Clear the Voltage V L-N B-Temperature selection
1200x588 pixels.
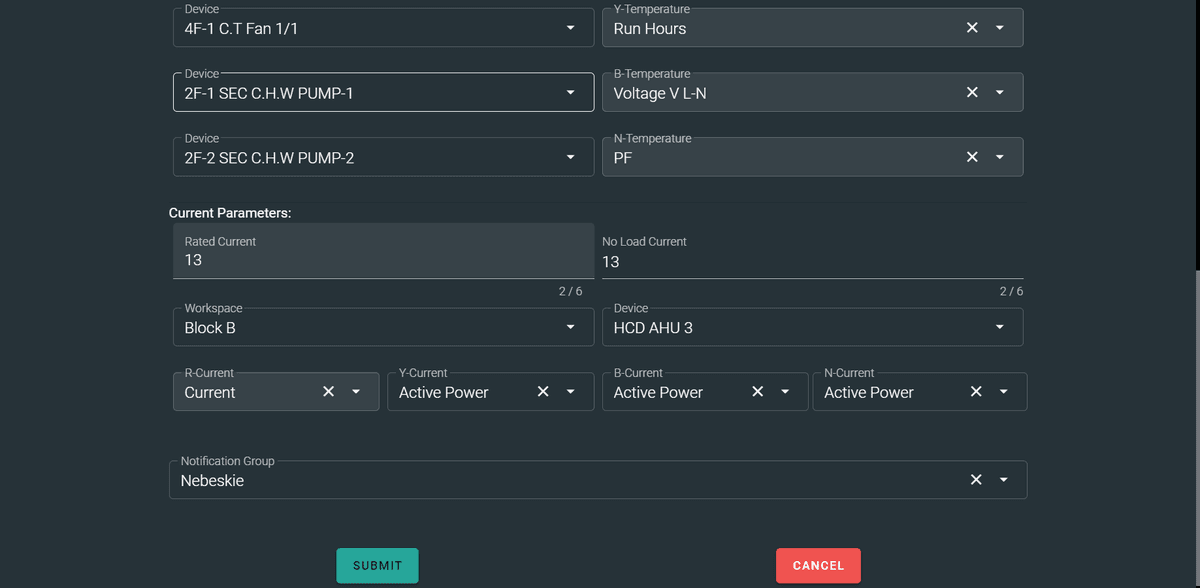(971, 91)
